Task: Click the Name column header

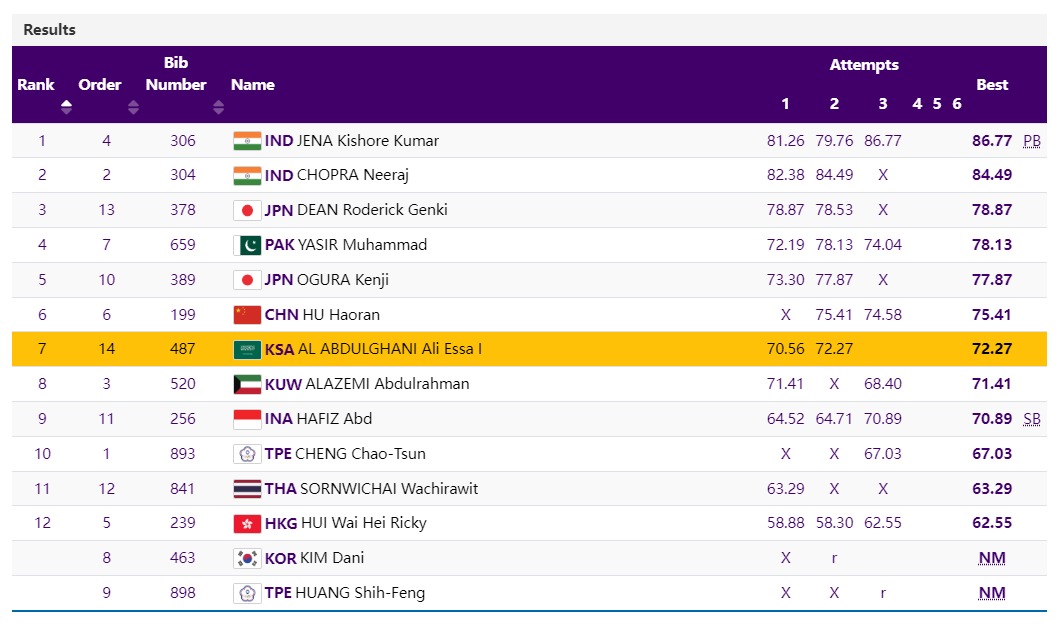Action: point(253,85)
